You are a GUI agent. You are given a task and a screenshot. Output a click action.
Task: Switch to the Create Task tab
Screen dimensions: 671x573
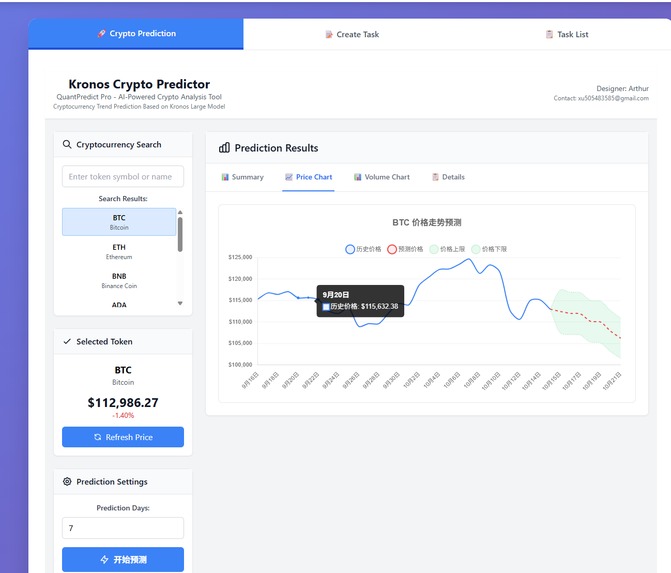tap(352, 34)
